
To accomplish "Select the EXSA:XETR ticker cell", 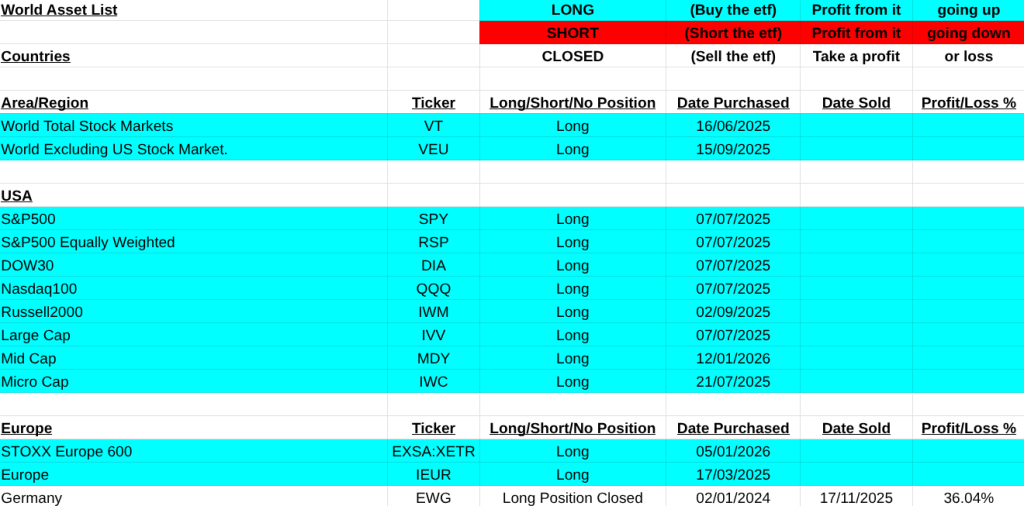I will coord(433,451).
